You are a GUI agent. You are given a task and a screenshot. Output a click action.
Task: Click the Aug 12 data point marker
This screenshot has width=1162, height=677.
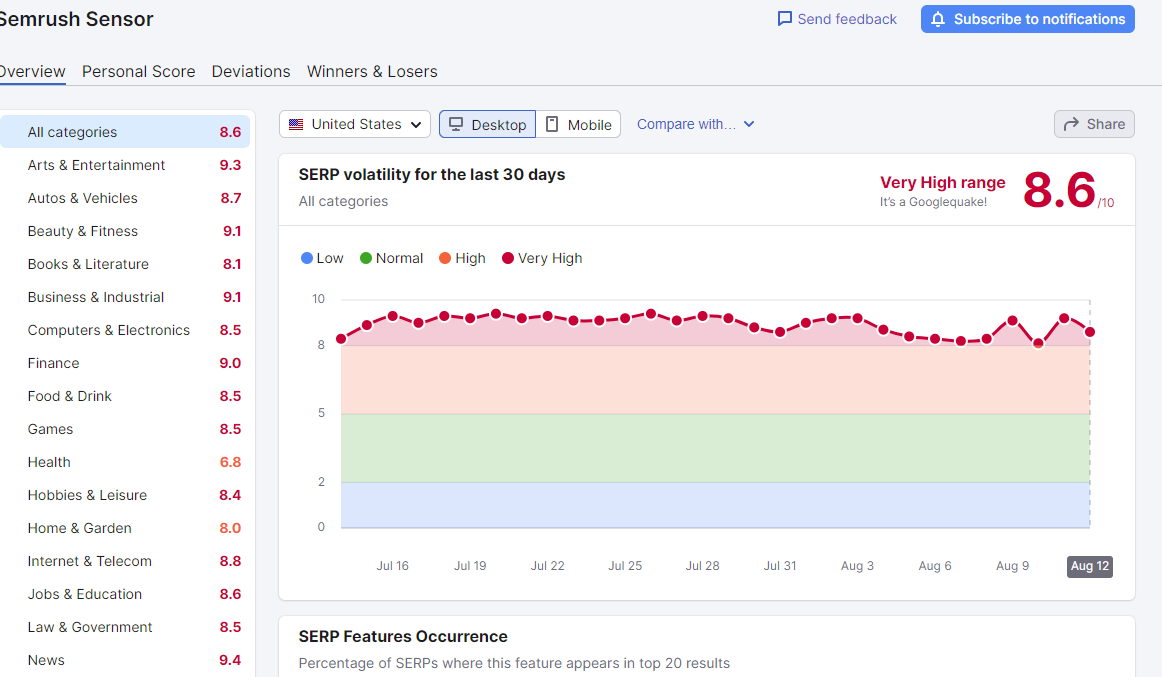point(1089,332)
